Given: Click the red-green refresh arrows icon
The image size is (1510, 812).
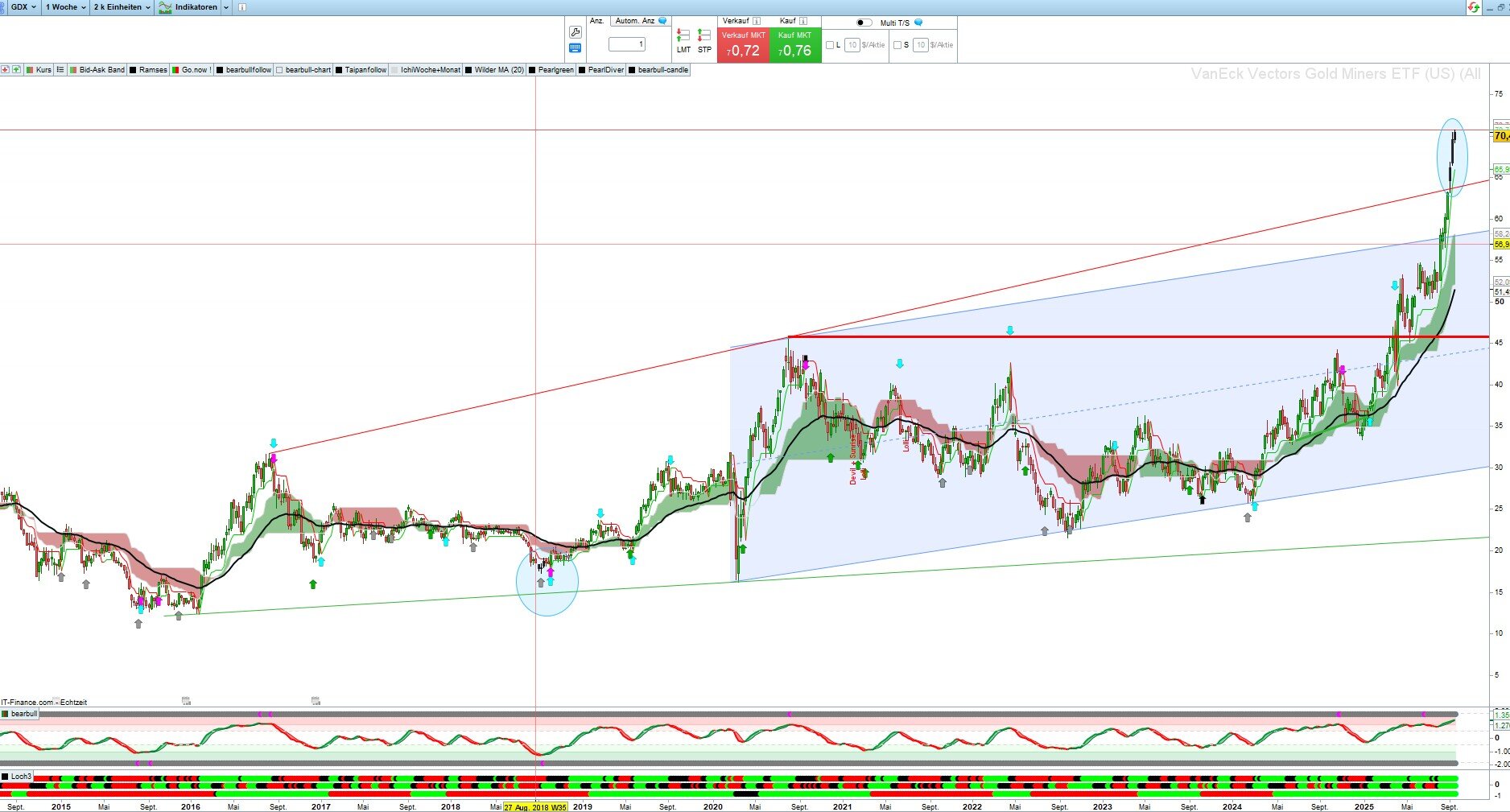Looking at the screenshot, I should 1474,7.
